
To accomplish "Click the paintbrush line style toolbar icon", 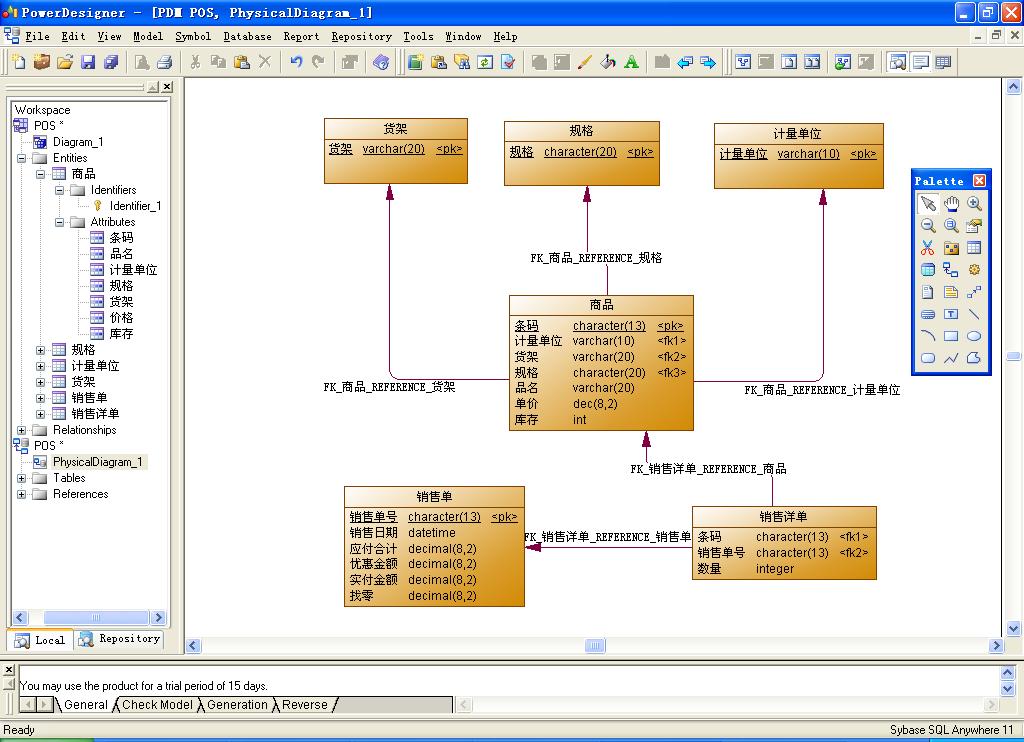I will point(584,62).
